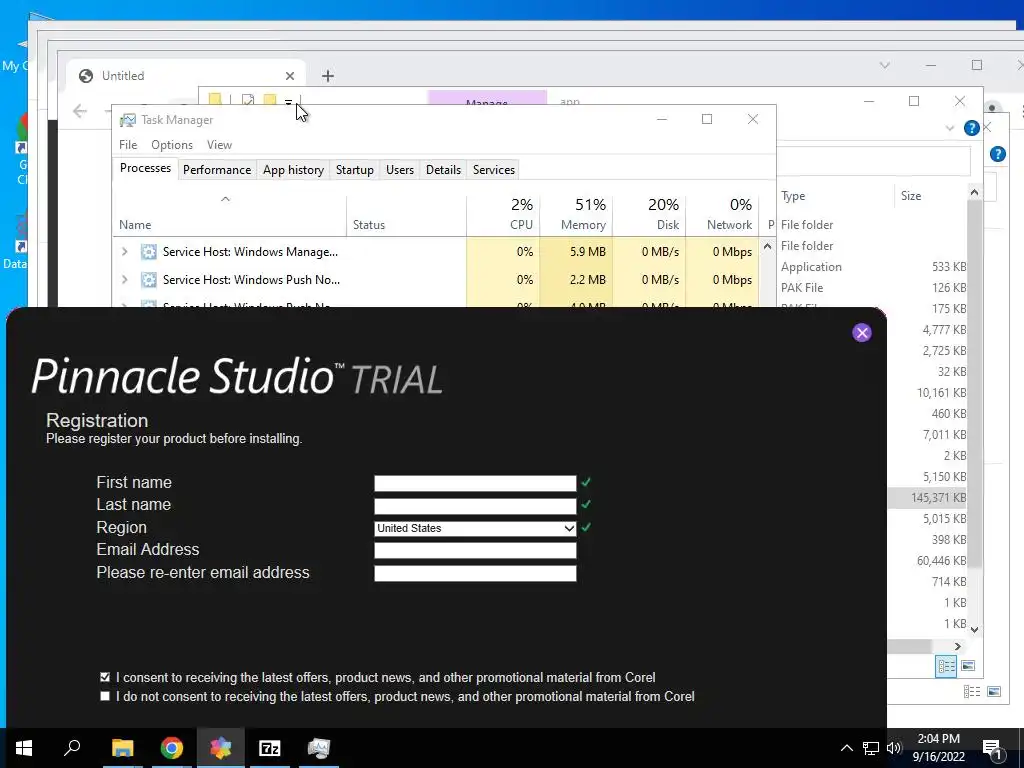Click gear icon for Windows Push No row
The image size is (1024, 768).
point(149,280)
